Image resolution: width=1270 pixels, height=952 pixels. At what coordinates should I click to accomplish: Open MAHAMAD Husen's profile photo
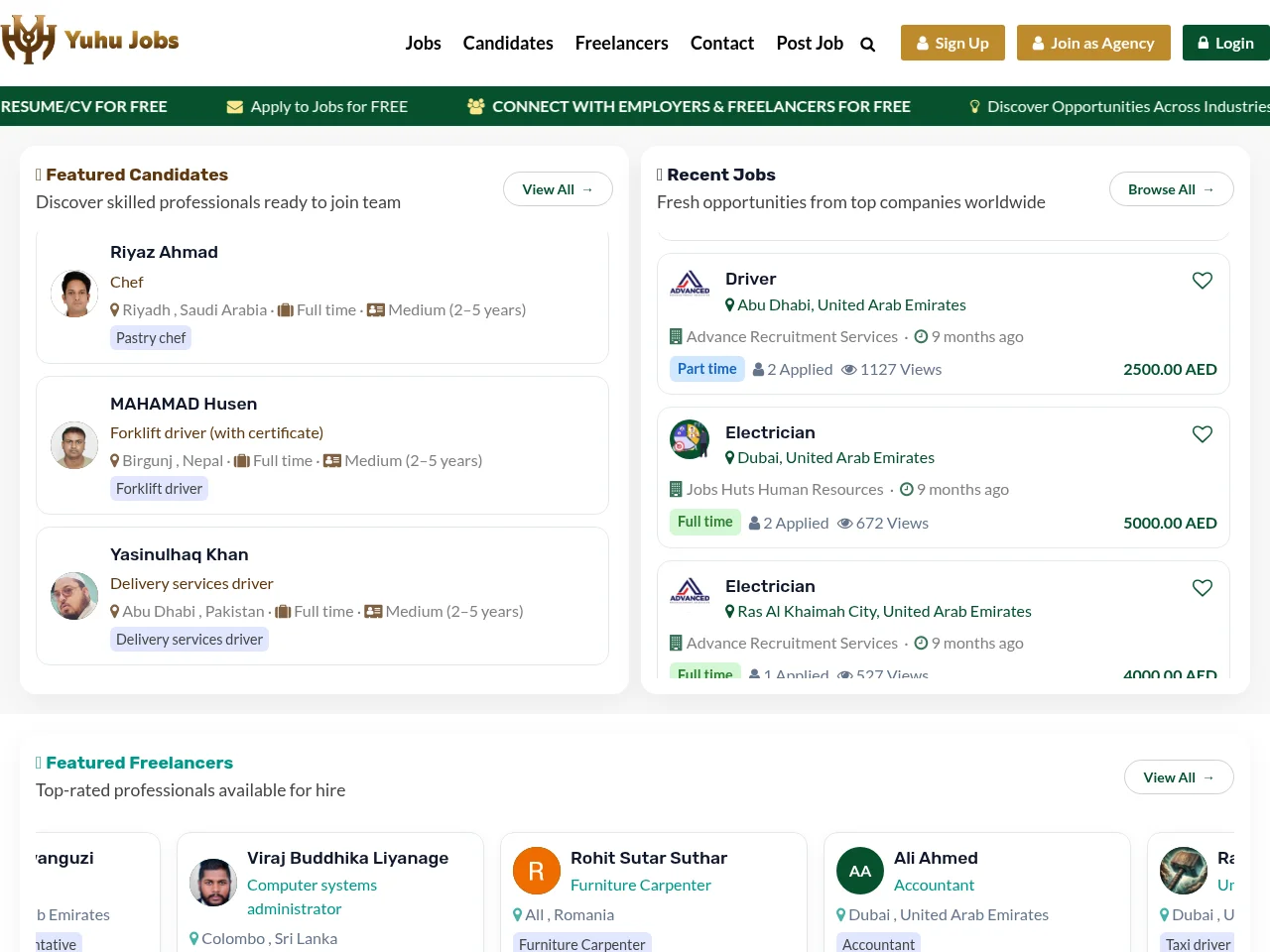pyautogui.click(x=74, y=445)
